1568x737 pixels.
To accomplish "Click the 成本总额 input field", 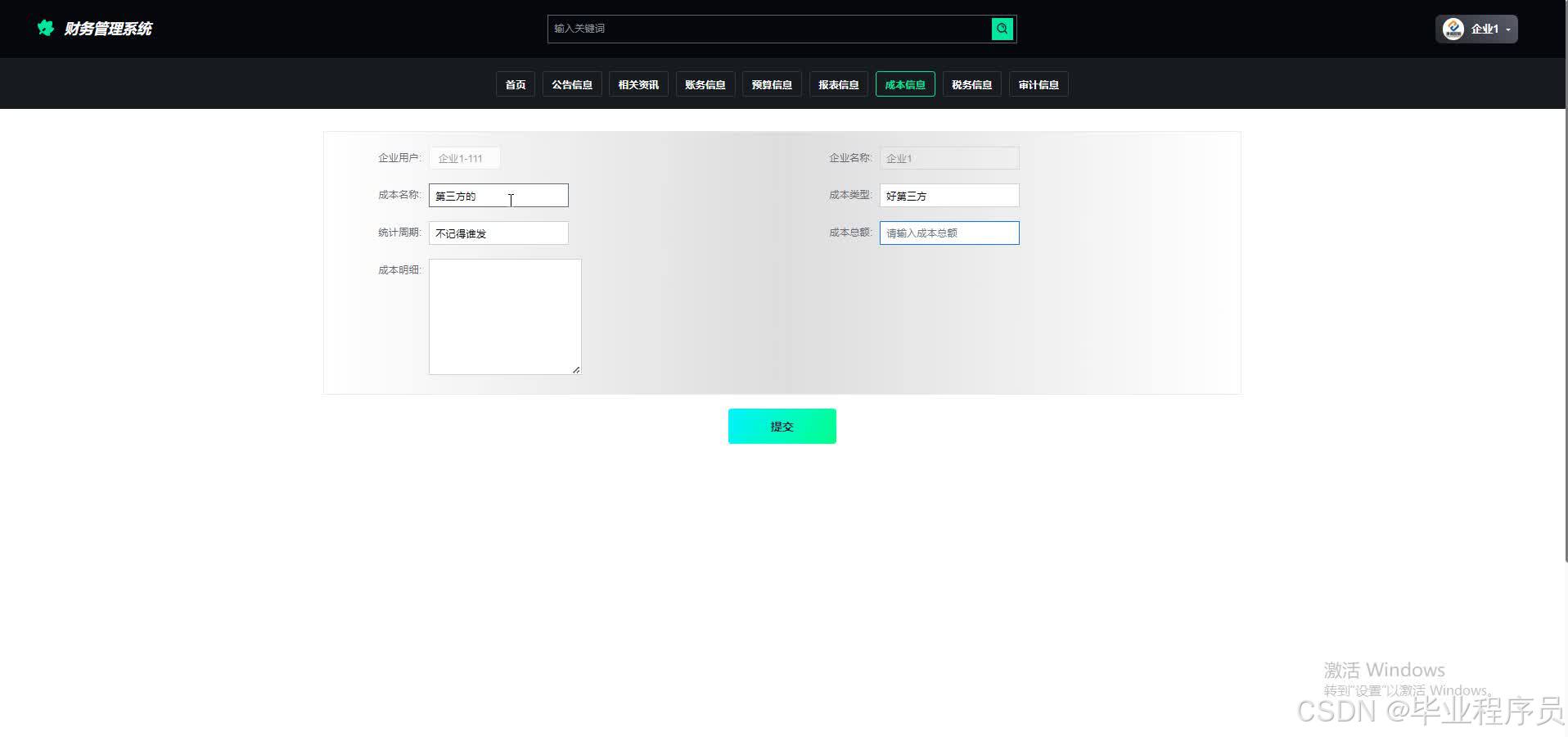I will click(949, 233).
